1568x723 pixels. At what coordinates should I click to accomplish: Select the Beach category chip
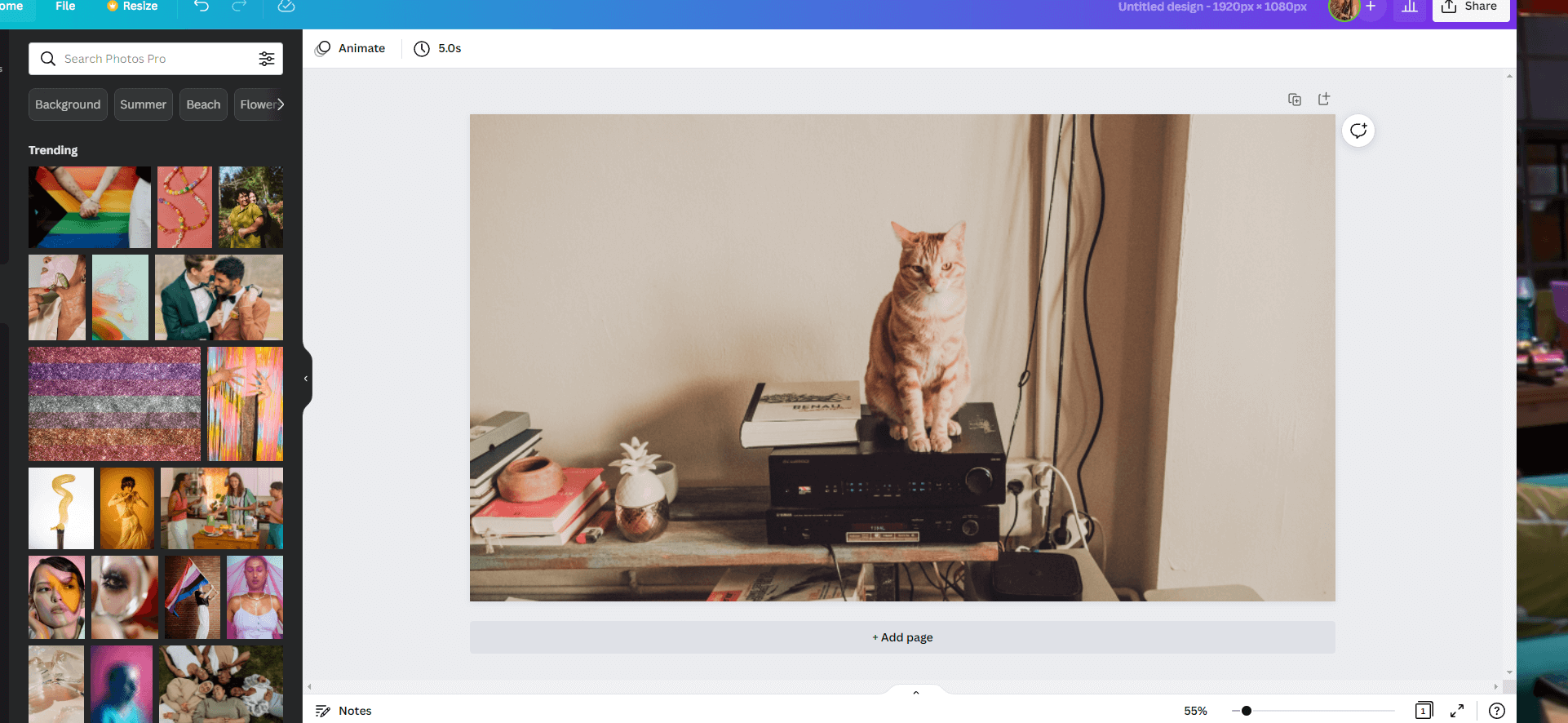(203, 104)
